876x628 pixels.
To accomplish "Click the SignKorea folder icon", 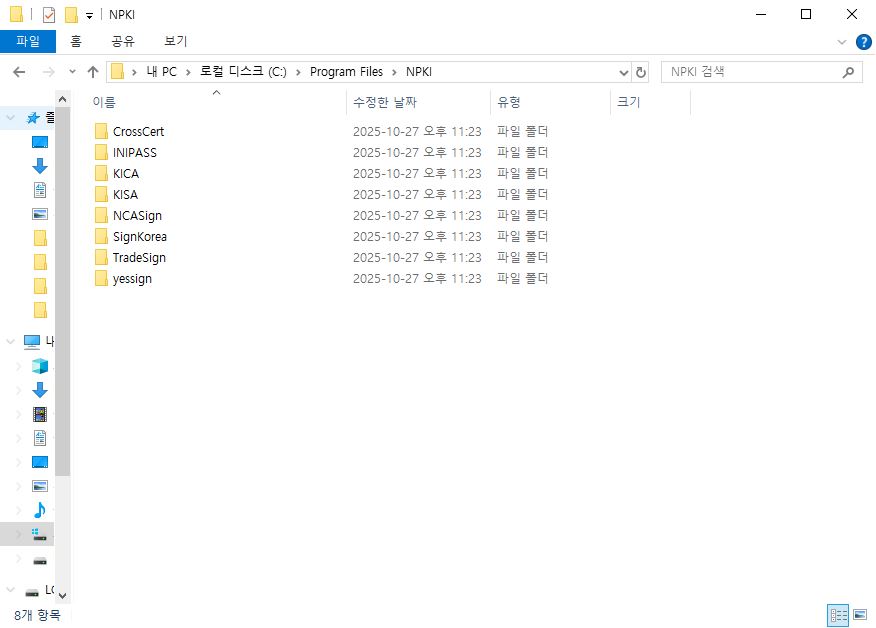I will pos(101,236).
